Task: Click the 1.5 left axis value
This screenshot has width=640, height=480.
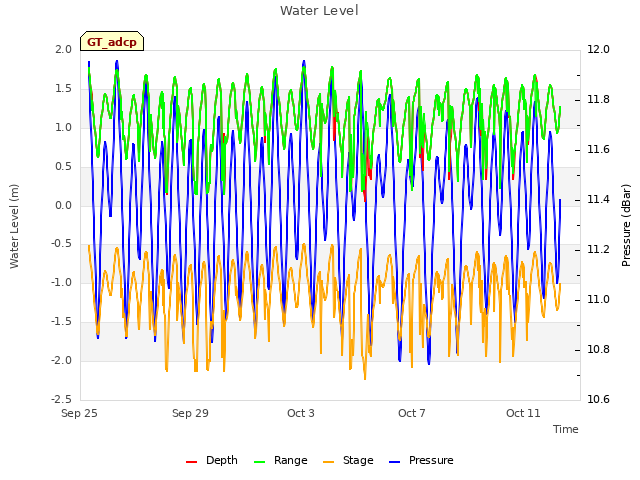Action: 63,89
